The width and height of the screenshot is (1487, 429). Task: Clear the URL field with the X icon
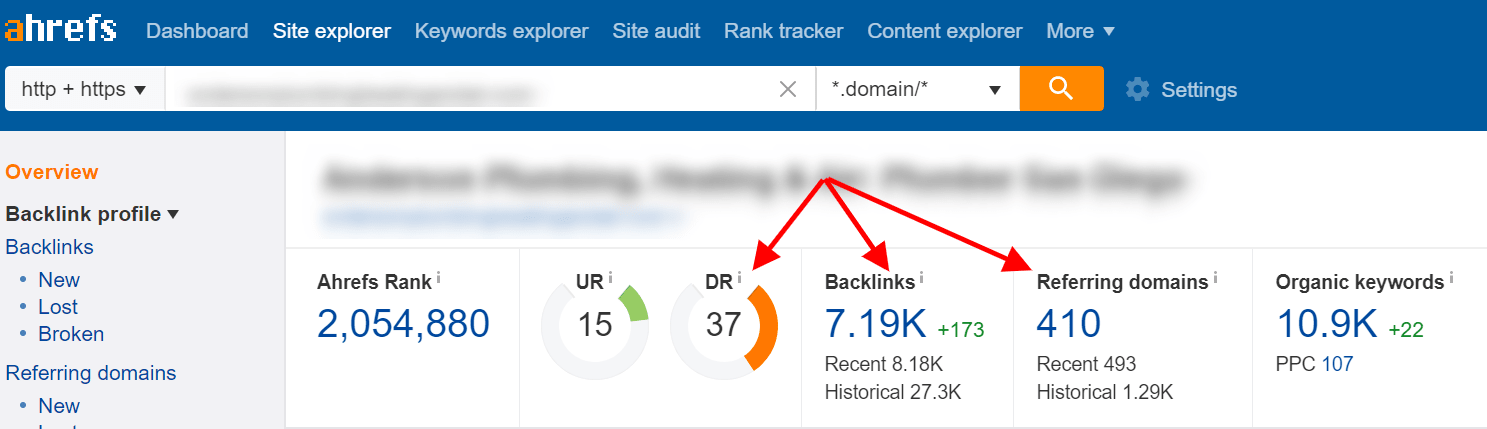[x=788, y=90]
